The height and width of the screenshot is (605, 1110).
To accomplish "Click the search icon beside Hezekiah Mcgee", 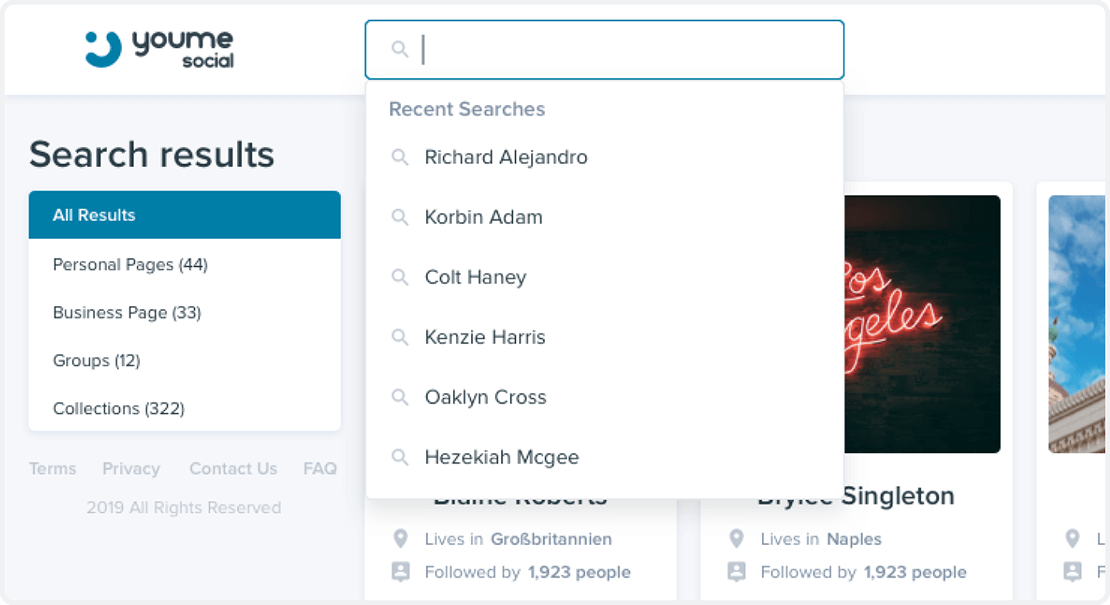I will click(x=400, y=457).
